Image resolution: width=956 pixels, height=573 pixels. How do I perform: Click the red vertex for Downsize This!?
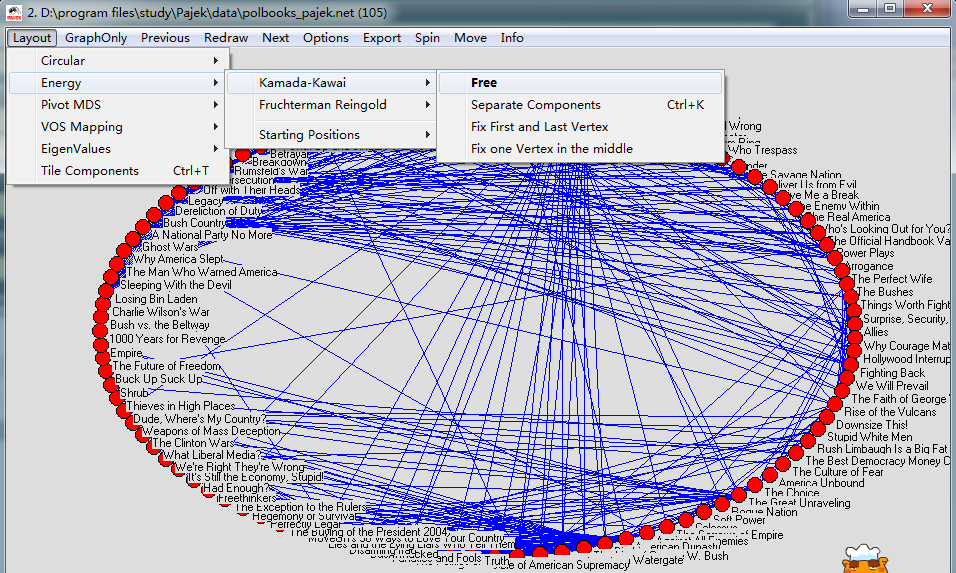[x=827, y=417]
